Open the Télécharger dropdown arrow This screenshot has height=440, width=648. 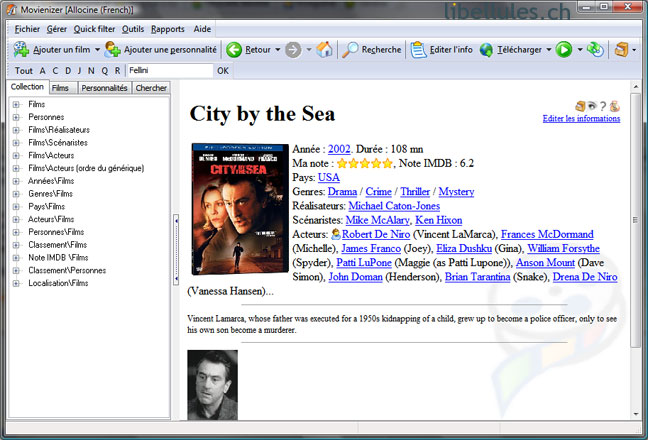pyautogui.click(x=549, y=50)
